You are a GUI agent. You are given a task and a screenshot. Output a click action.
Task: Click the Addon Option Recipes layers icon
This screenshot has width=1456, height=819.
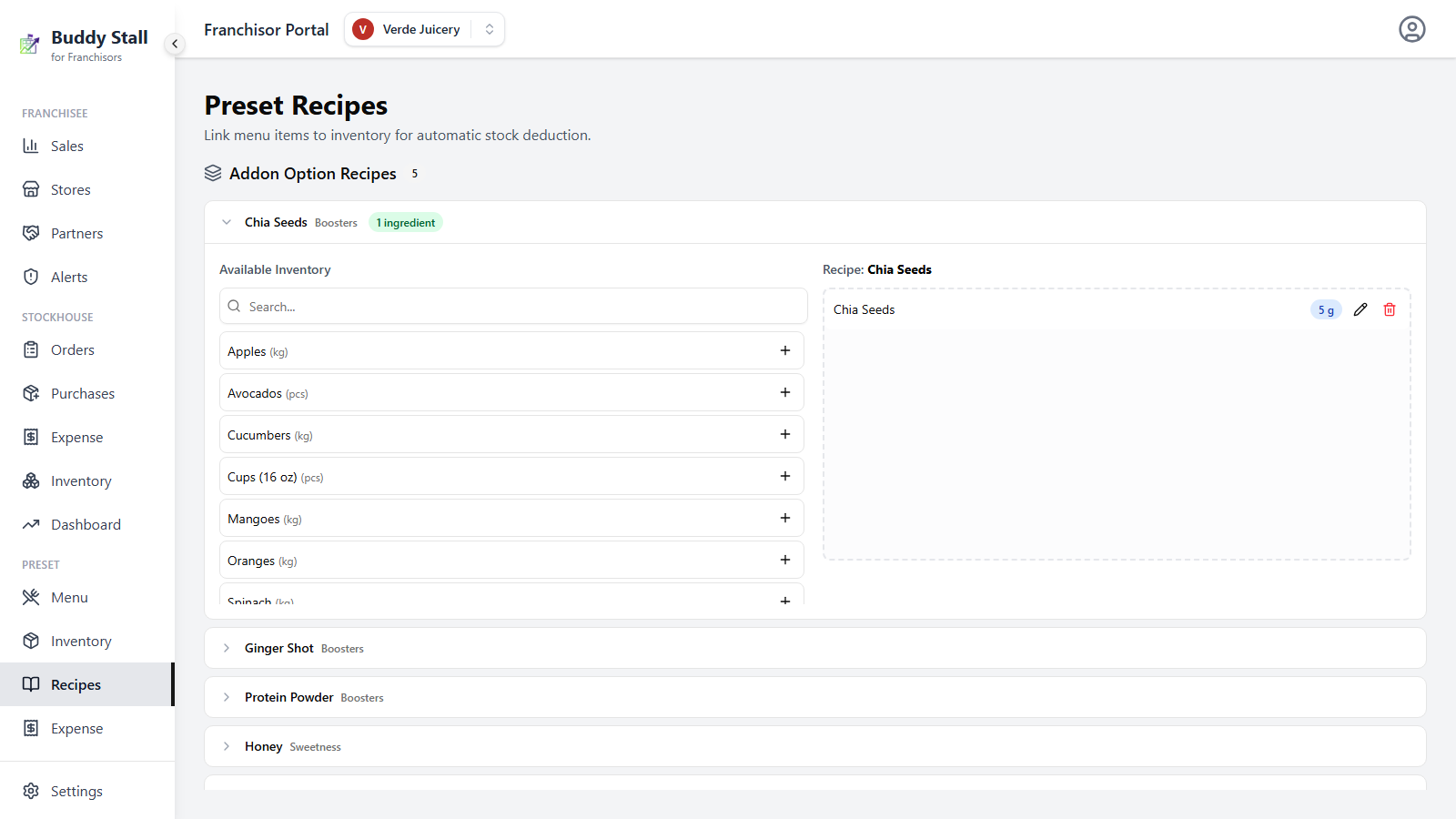click(213, 173)
